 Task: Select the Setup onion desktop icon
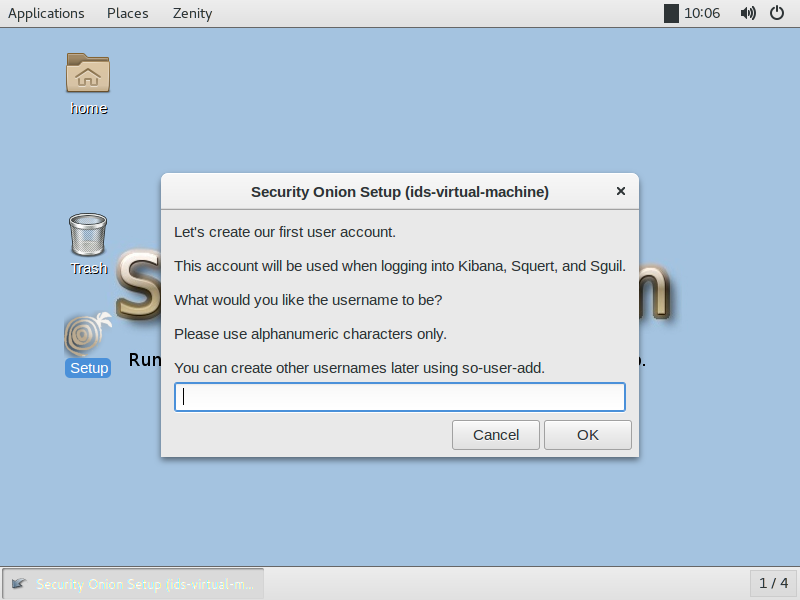tap(88, 334)
